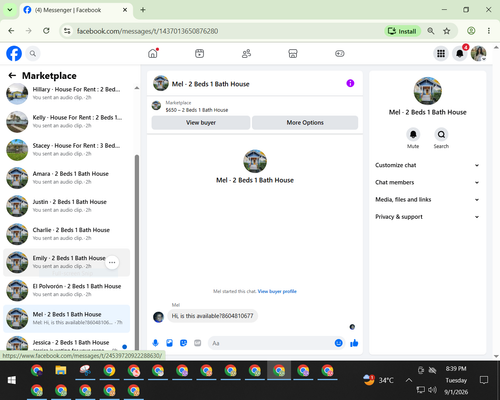Open Chrome zoom magnifier icon in address bar

(x=431, y=31)
